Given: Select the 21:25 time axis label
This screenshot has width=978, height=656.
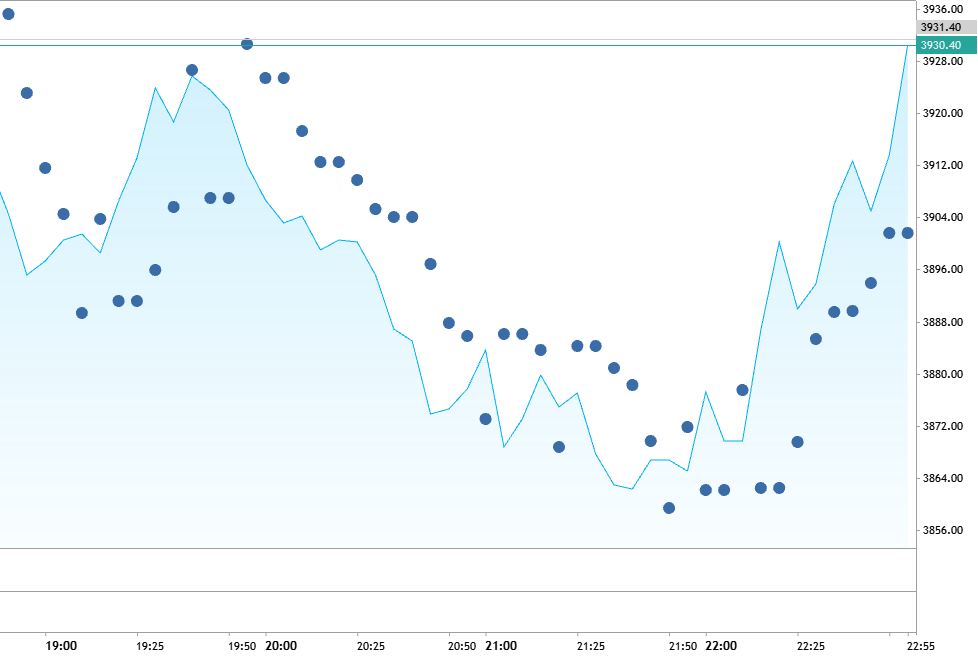Looking at the screenshot, I should (x=591, y=646).
